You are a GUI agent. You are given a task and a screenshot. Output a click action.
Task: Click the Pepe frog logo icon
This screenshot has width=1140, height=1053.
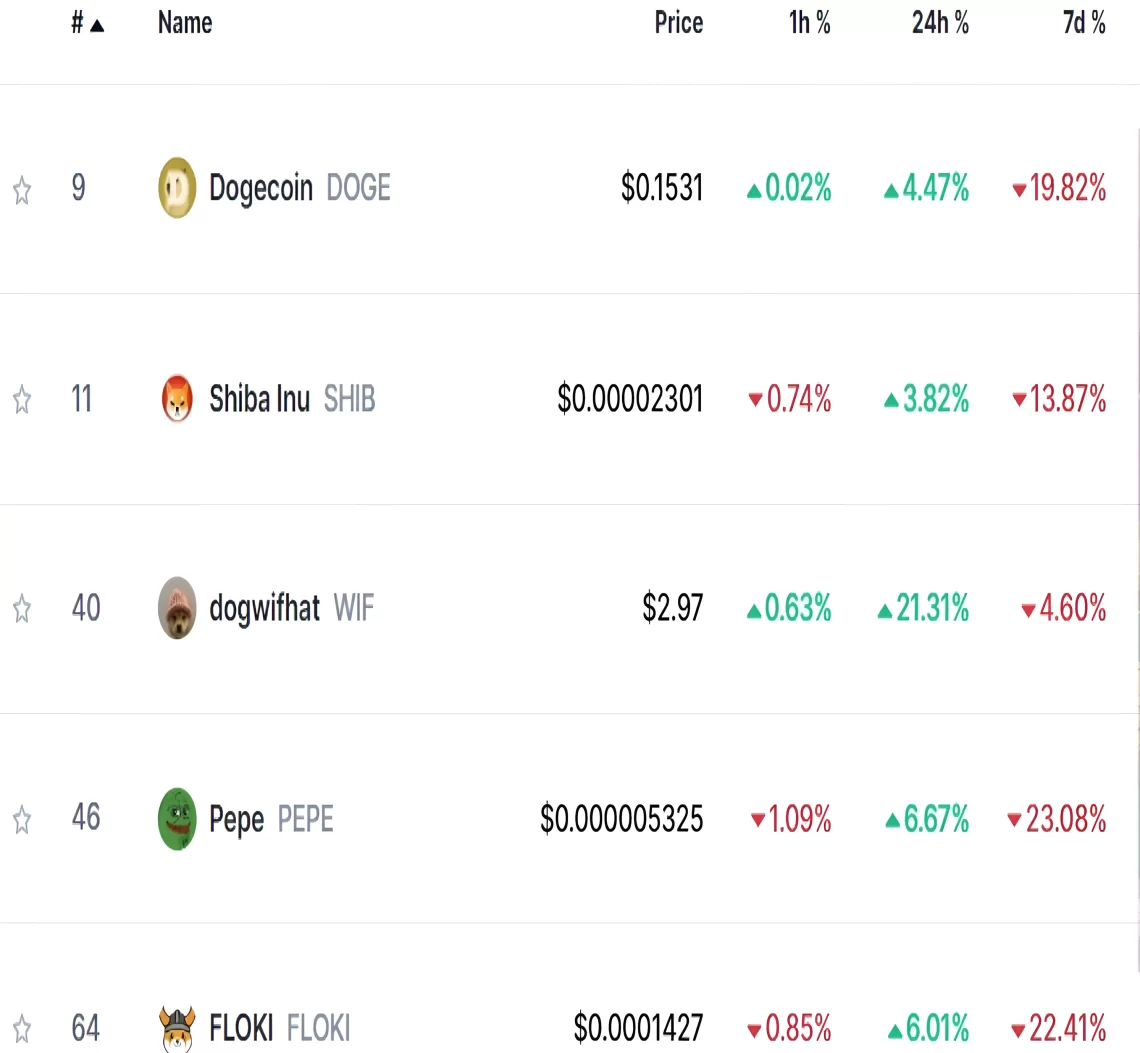point(177,819)
